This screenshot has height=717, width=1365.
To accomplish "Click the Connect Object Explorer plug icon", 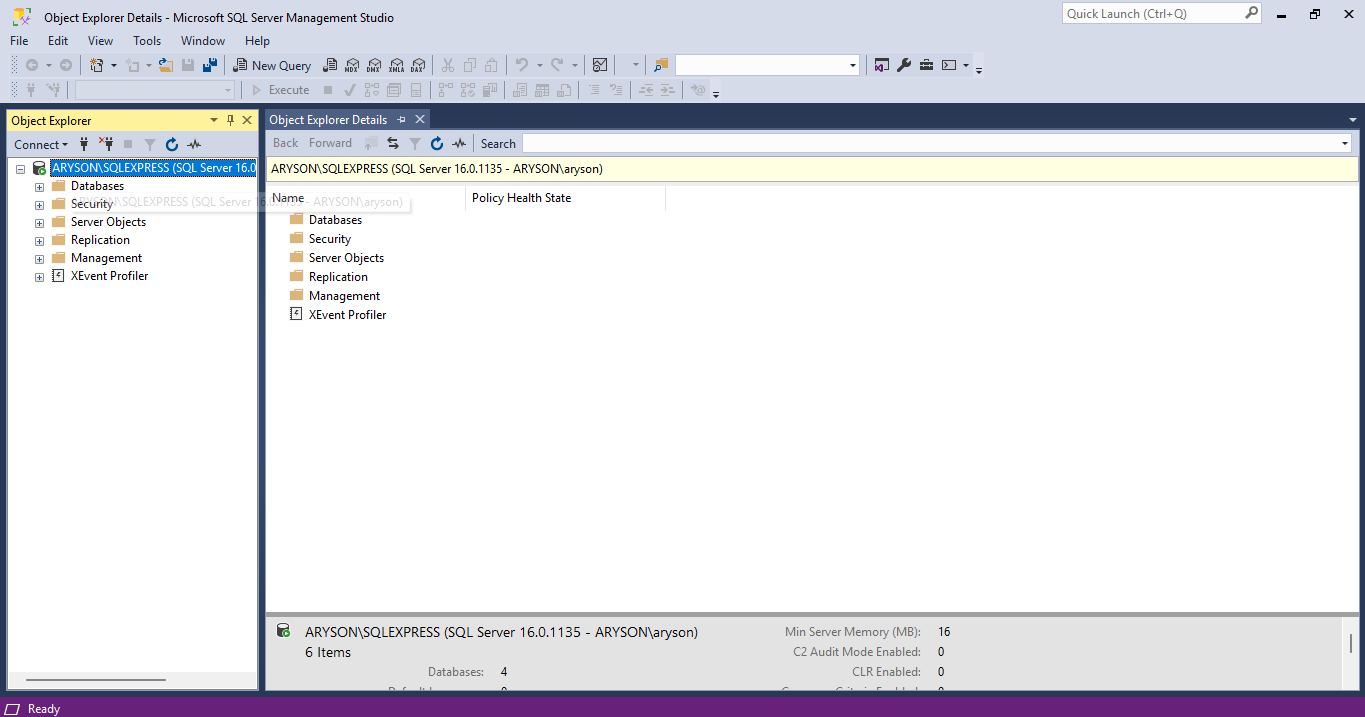I will coord(84,143).
